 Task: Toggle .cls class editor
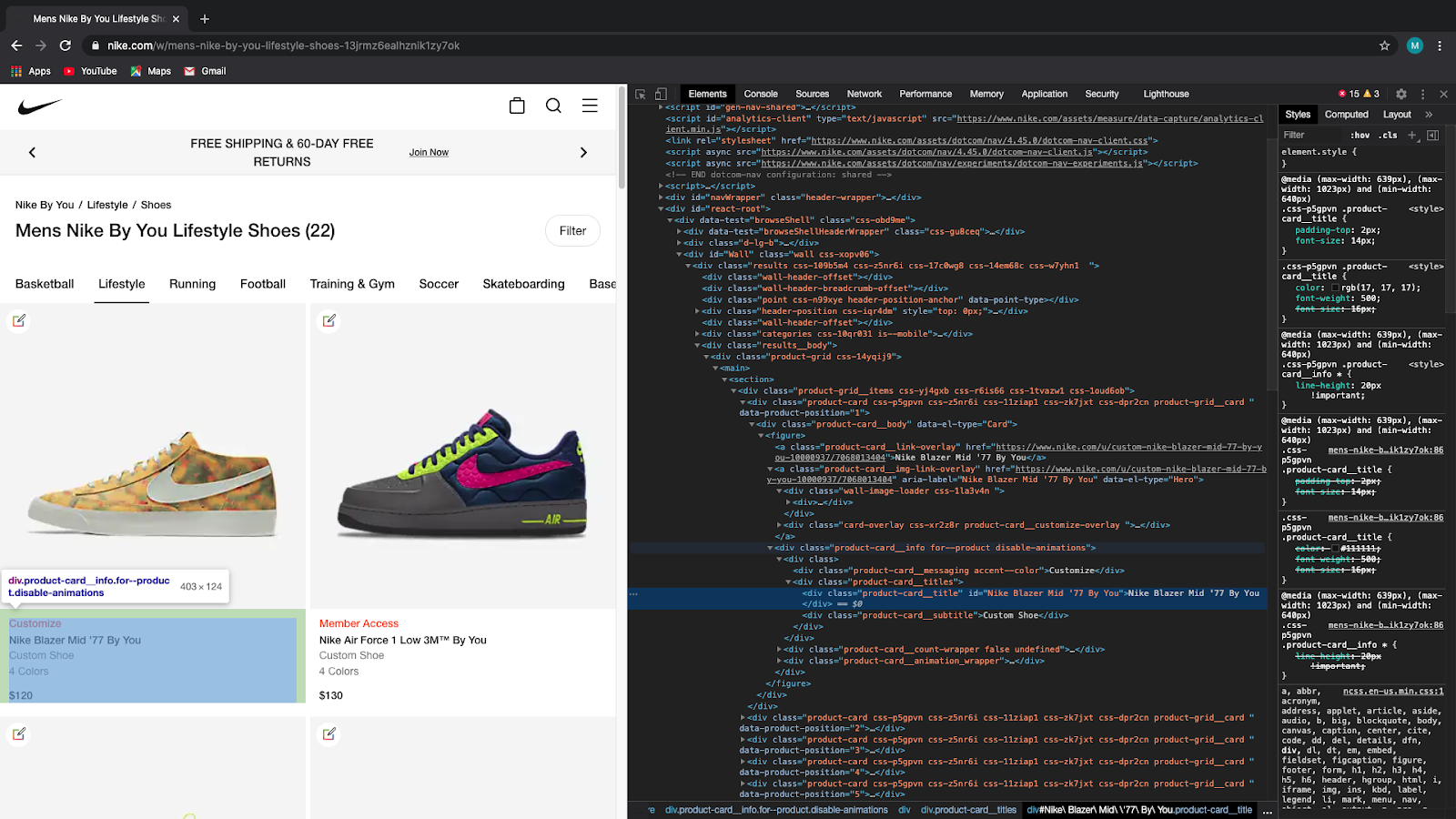click(1389, 135)
